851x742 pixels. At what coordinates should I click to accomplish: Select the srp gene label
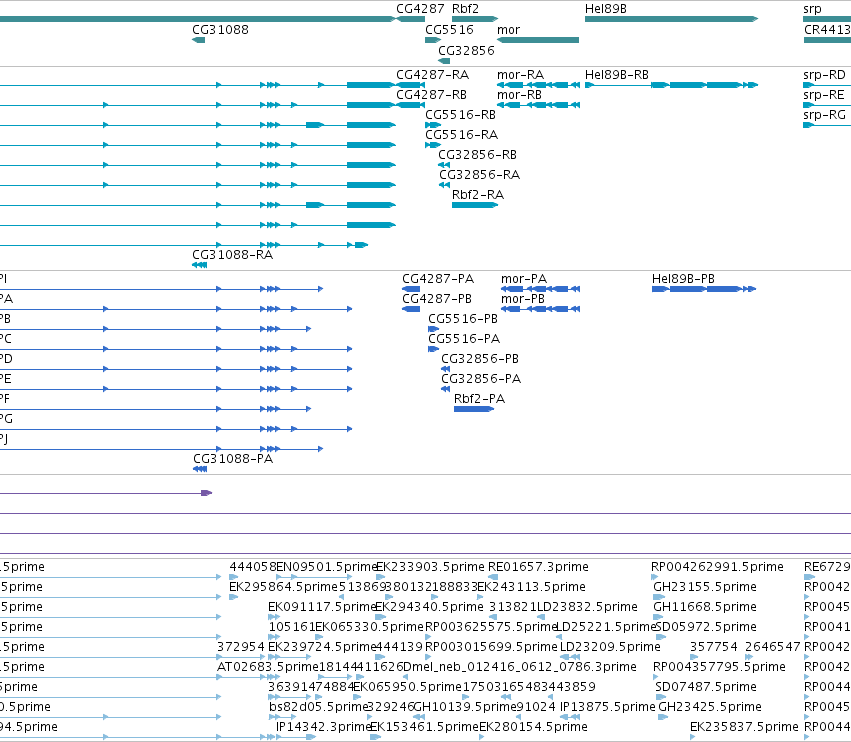tap(812, 9)
